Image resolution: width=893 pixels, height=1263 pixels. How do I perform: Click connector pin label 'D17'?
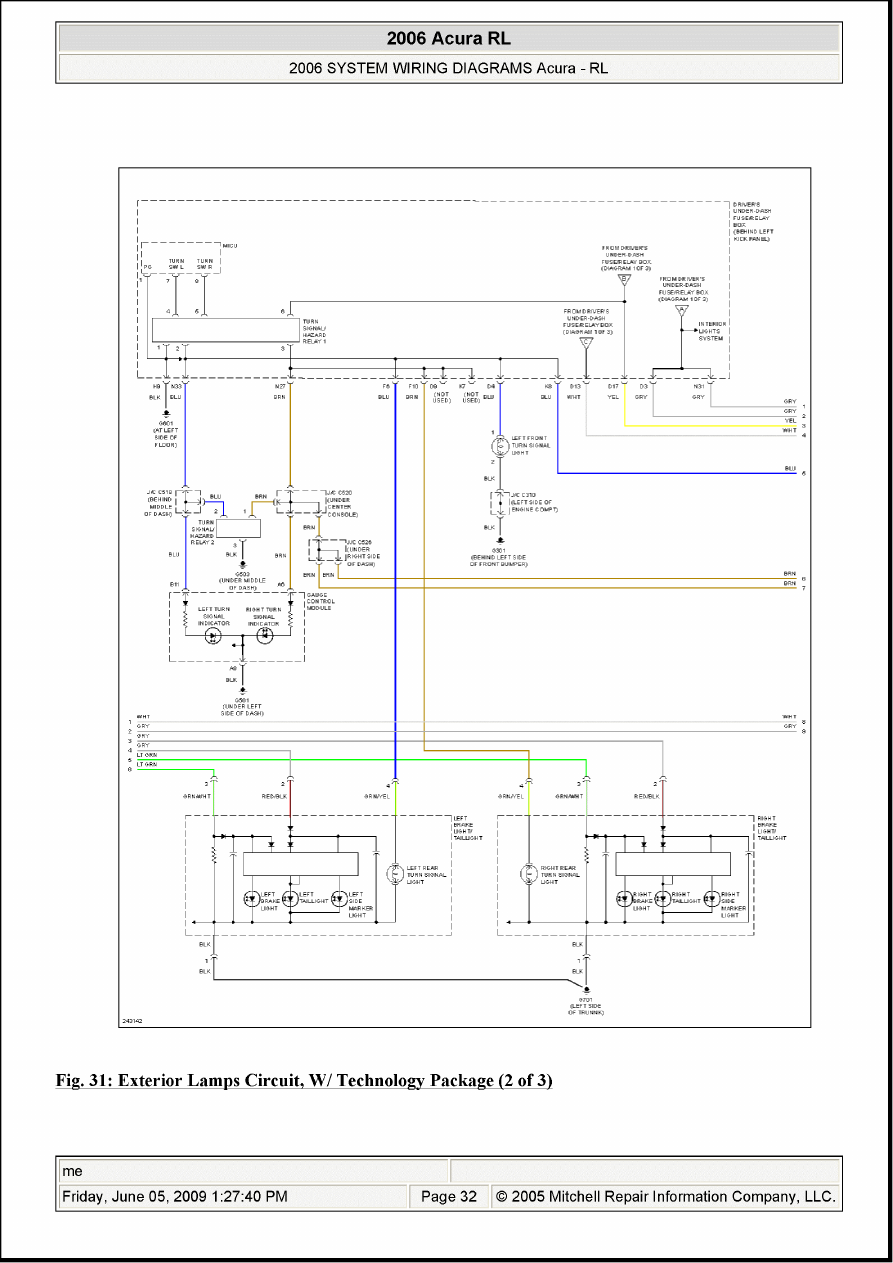pyautogui.click(x=613, y=385)
